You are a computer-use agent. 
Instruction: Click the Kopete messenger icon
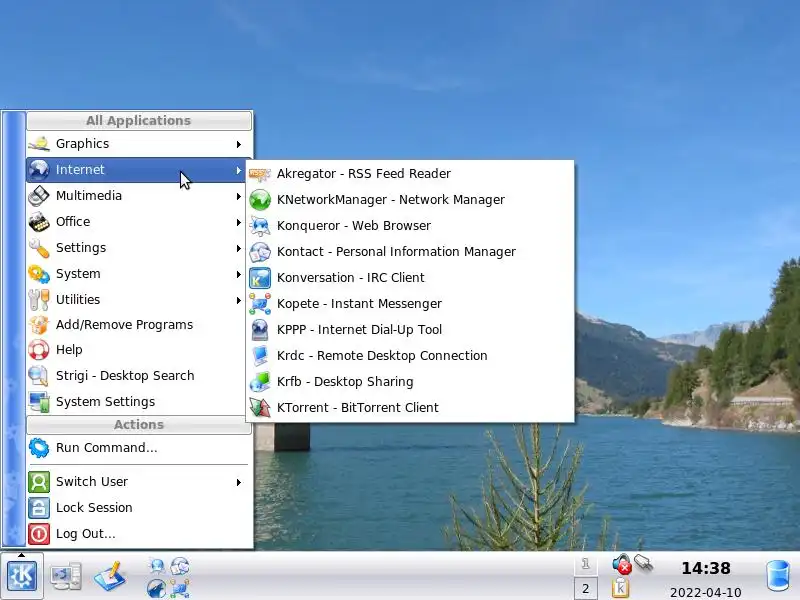260,304
